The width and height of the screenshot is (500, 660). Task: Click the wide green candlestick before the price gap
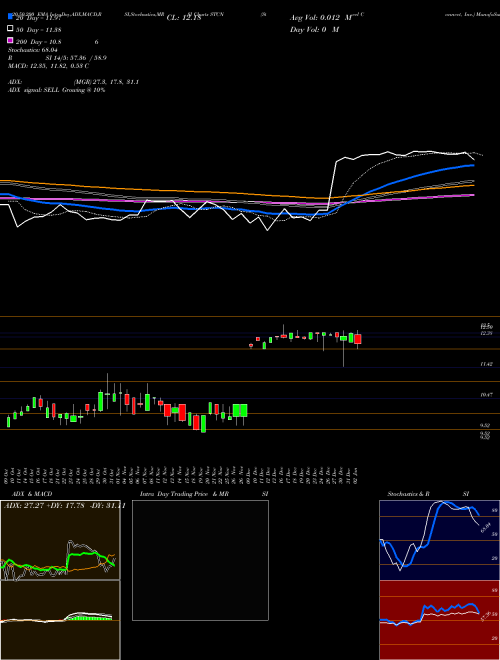click(240, 410)
